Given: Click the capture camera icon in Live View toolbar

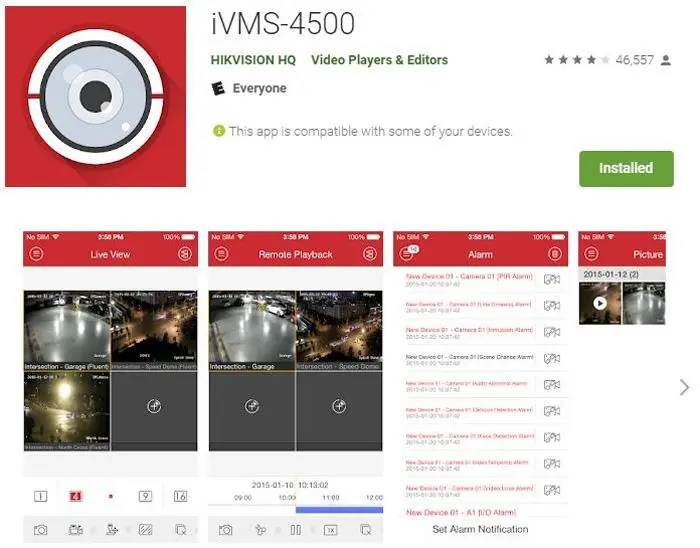Looking at the screenshot, I should tap(41, 530).
